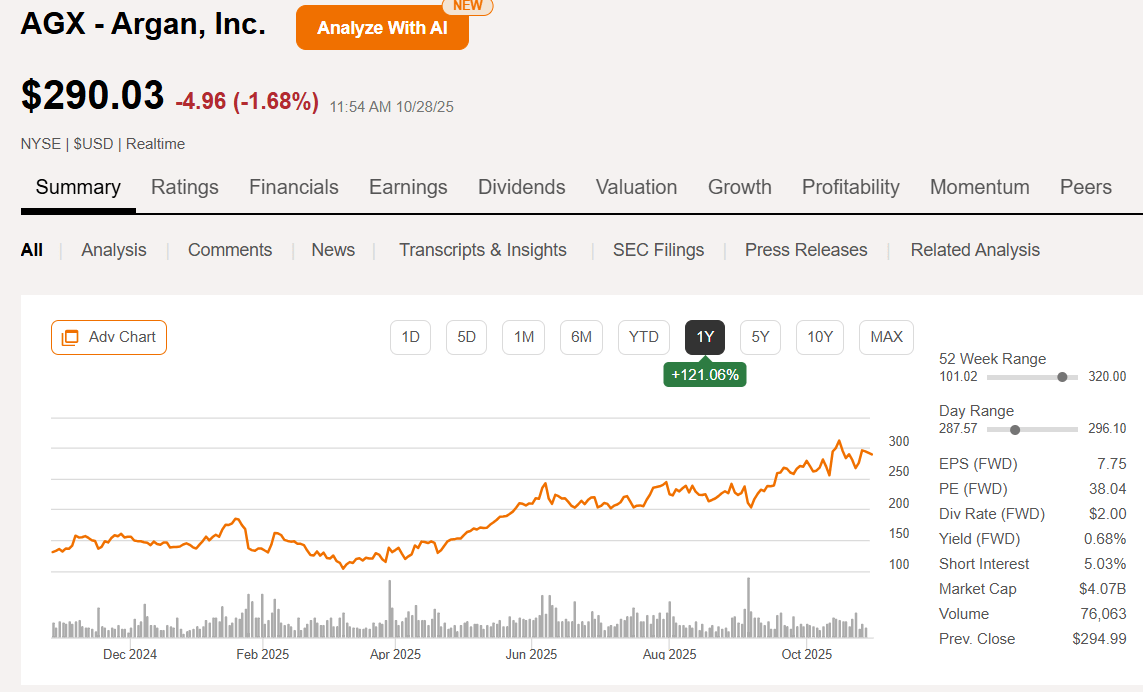The image size is (1143, 692).
Task: Select the 5D chart range
Action: pyautogui.click(x=466, y=337)
